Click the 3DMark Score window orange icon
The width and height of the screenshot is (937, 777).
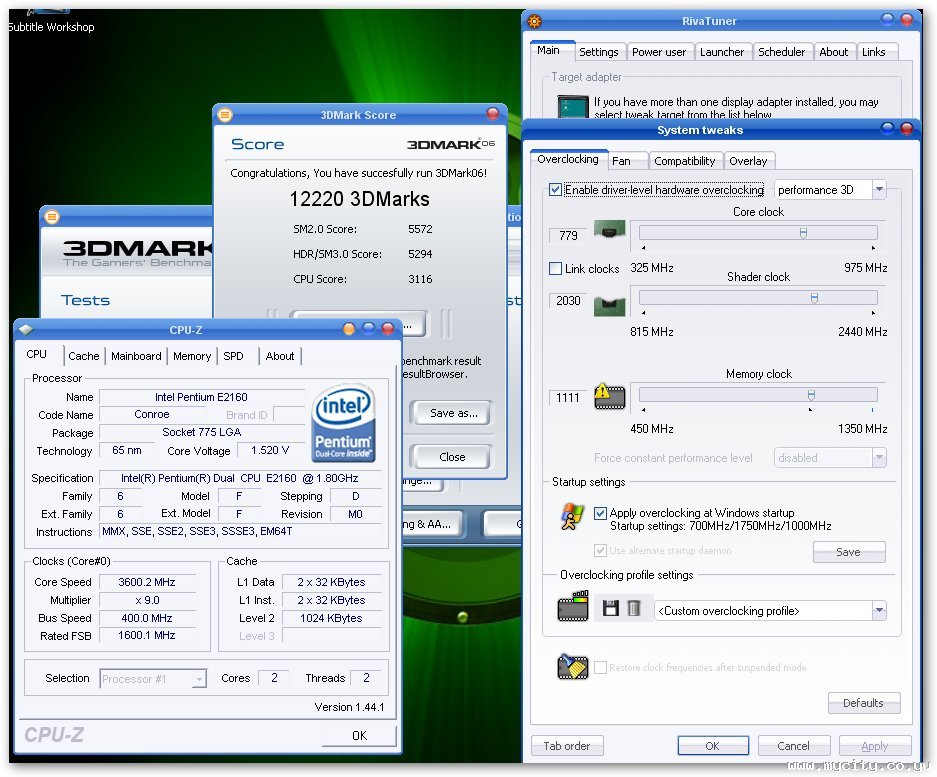click(225, 115)
